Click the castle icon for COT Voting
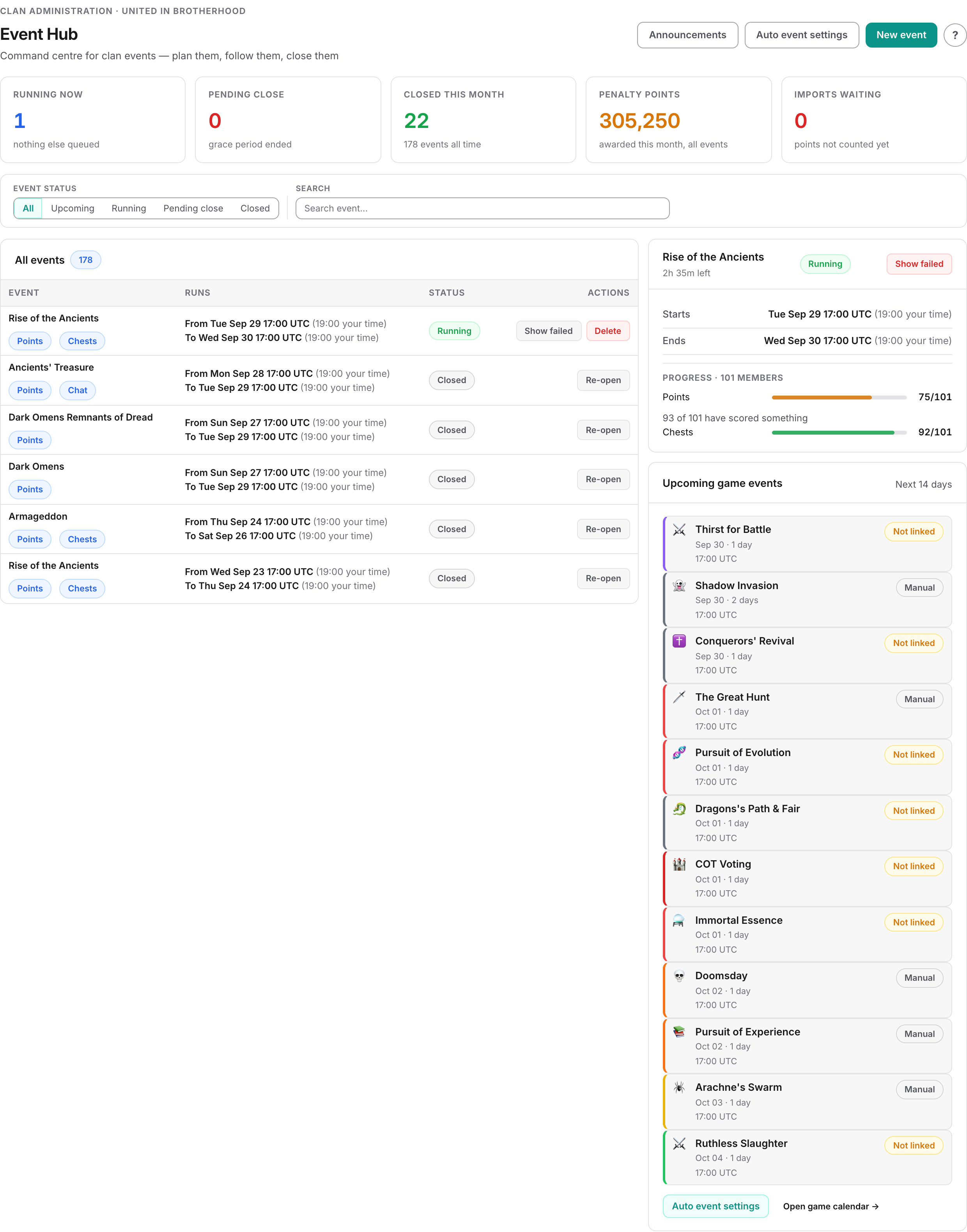The height and width of the screenshot is (1232, 967). tap(679, 865)
